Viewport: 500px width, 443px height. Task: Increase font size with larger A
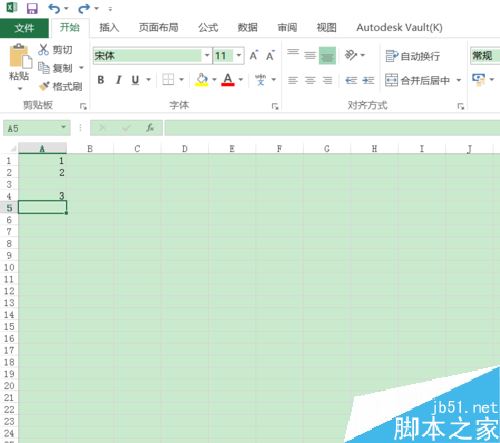[x=254, y=55]
